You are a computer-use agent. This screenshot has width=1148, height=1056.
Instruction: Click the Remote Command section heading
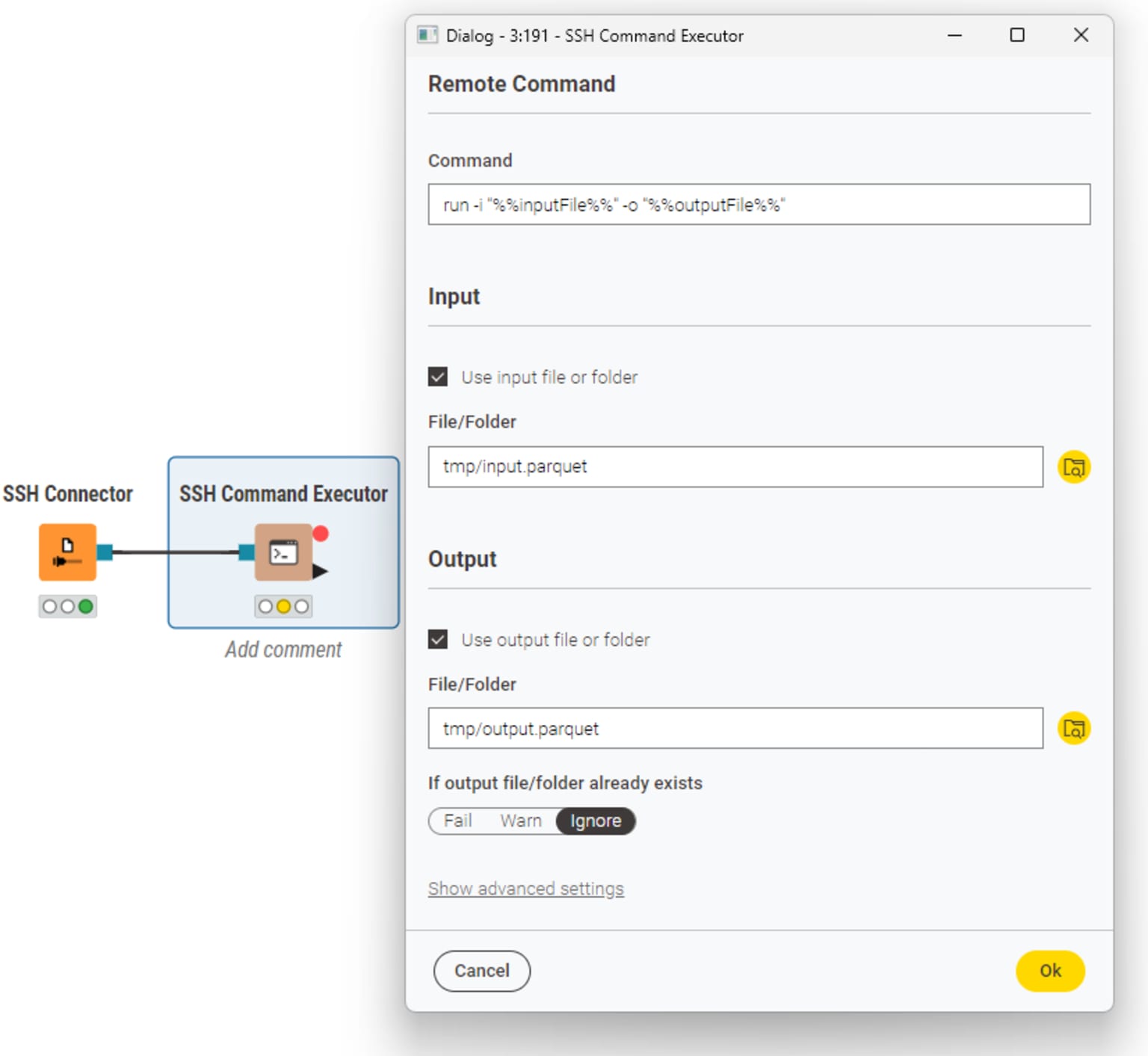[522, 84]
